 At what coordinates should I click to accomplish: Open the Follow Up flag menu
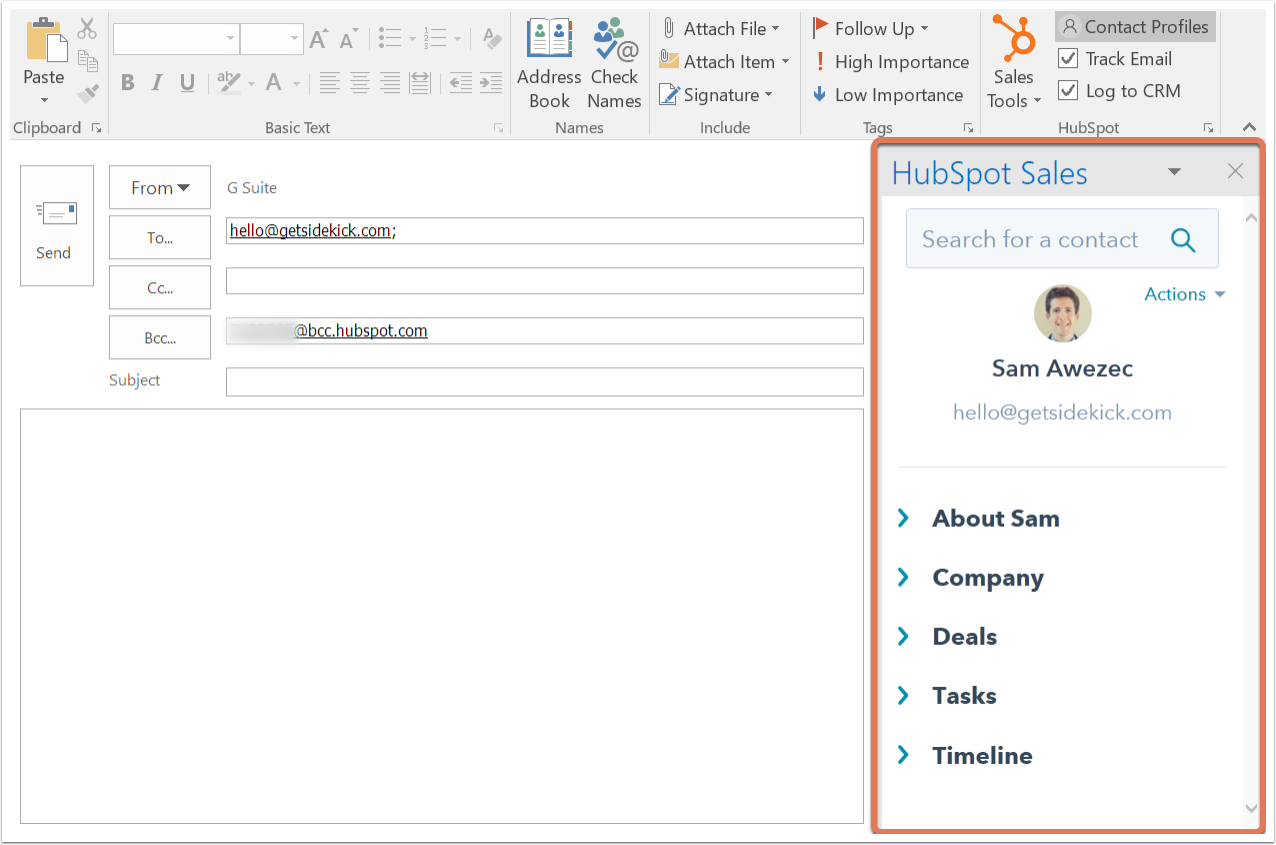click(x=869, y=29)
